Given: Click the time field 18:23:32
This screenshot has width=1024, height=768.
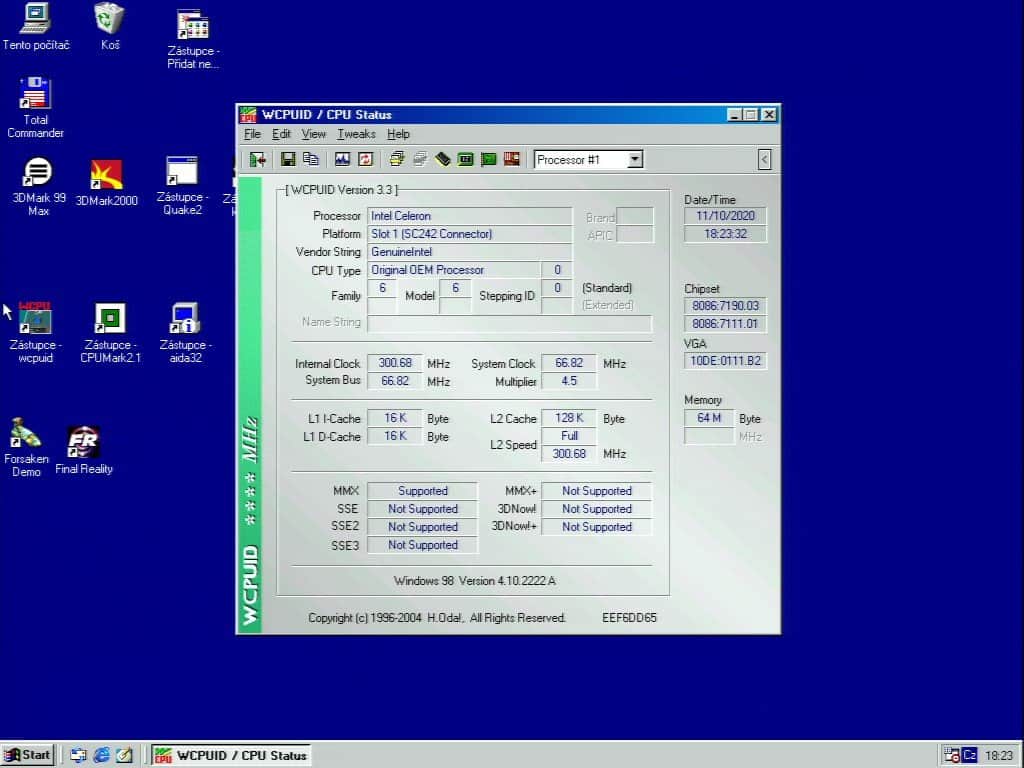Looking at the screenshot, I should 726,234.
